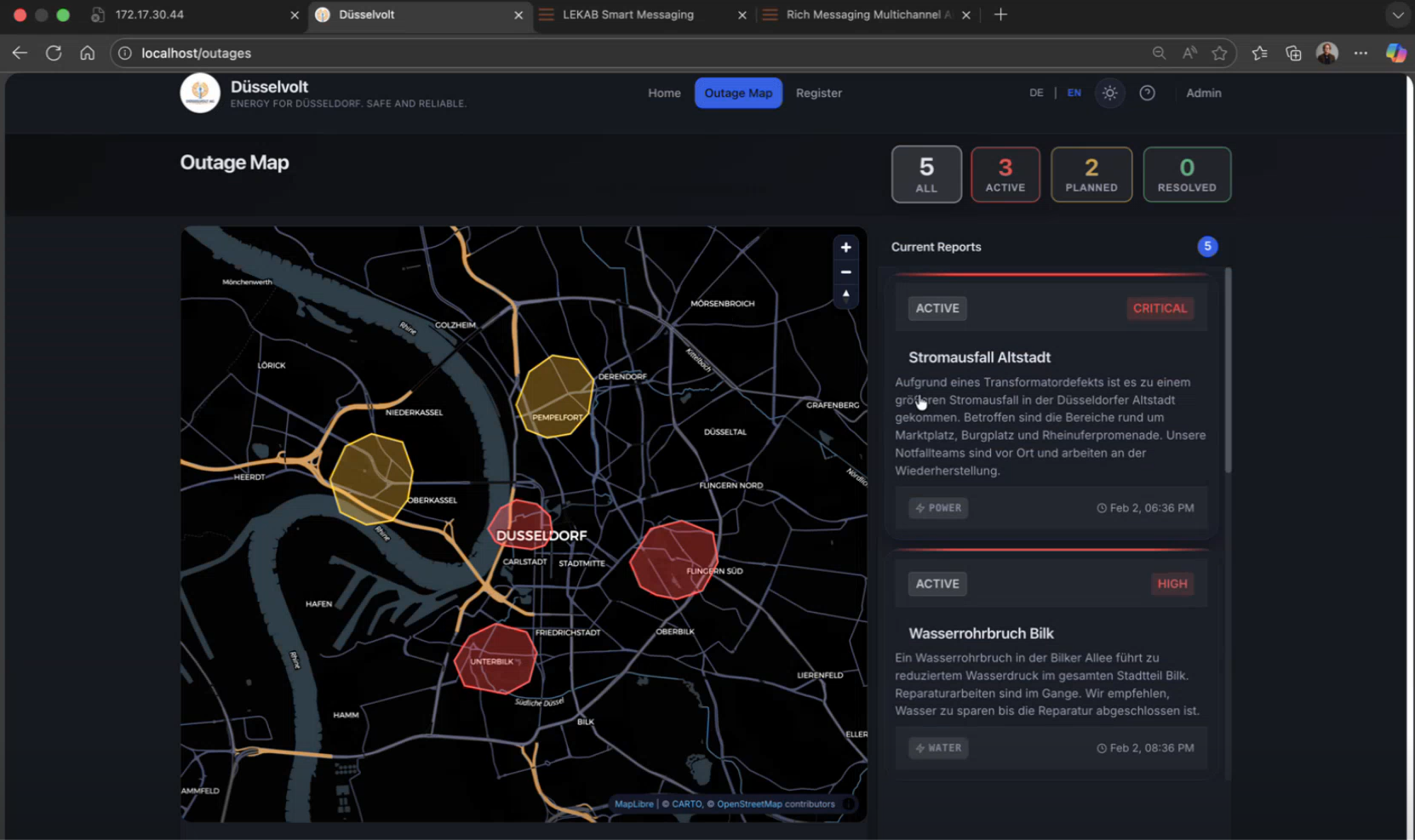The height and width of the screenshot is (840, 1415).
Task: Open browser settings ellipsis menu
Action: (1361, 53)
